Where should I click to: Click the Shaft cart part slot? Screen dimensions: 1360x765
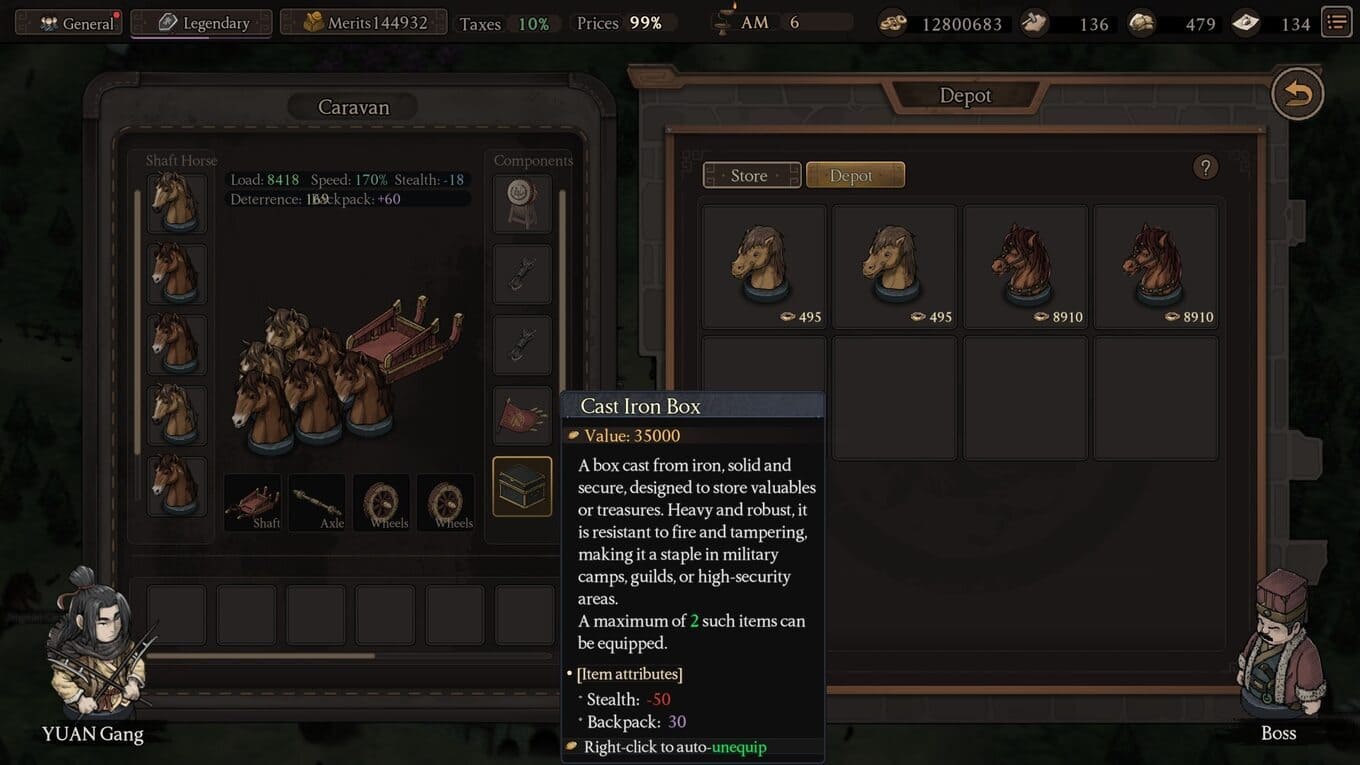[253, 502]
